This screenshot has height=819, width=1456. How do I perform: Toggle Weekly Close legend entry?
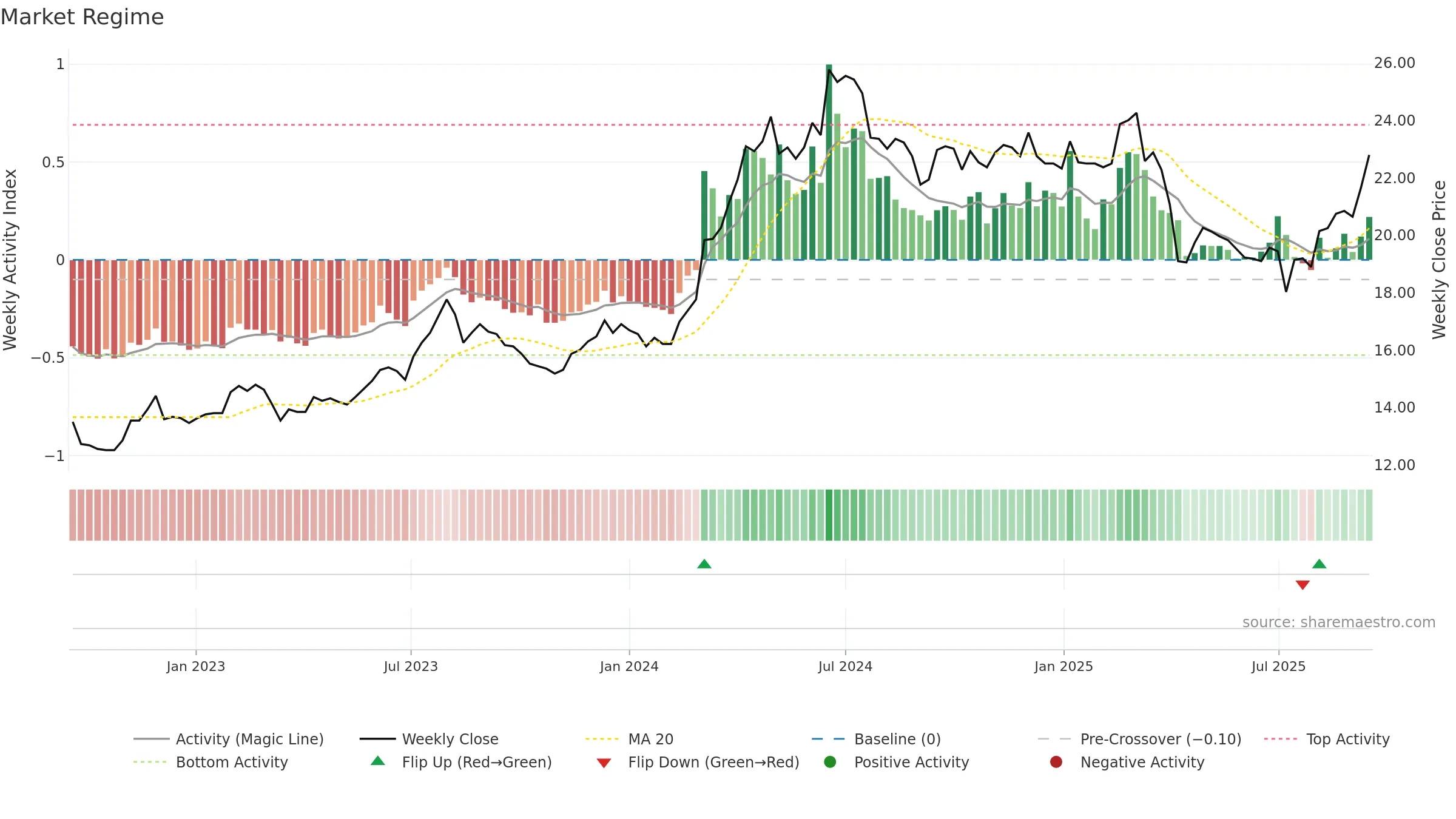point(429,739)
